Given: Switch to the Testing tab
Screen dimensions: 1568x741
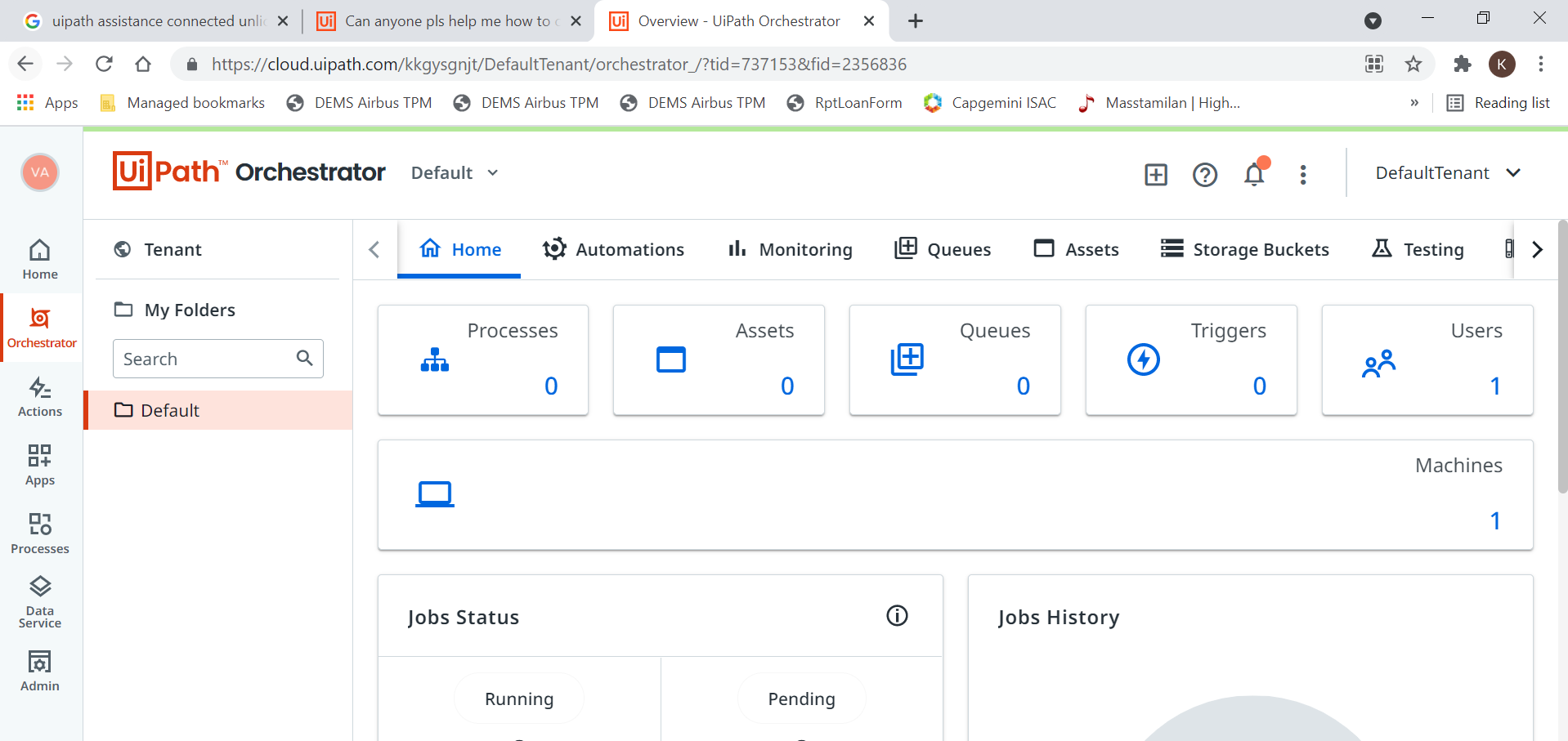Looking at the screenshot, I should 1418,249.
